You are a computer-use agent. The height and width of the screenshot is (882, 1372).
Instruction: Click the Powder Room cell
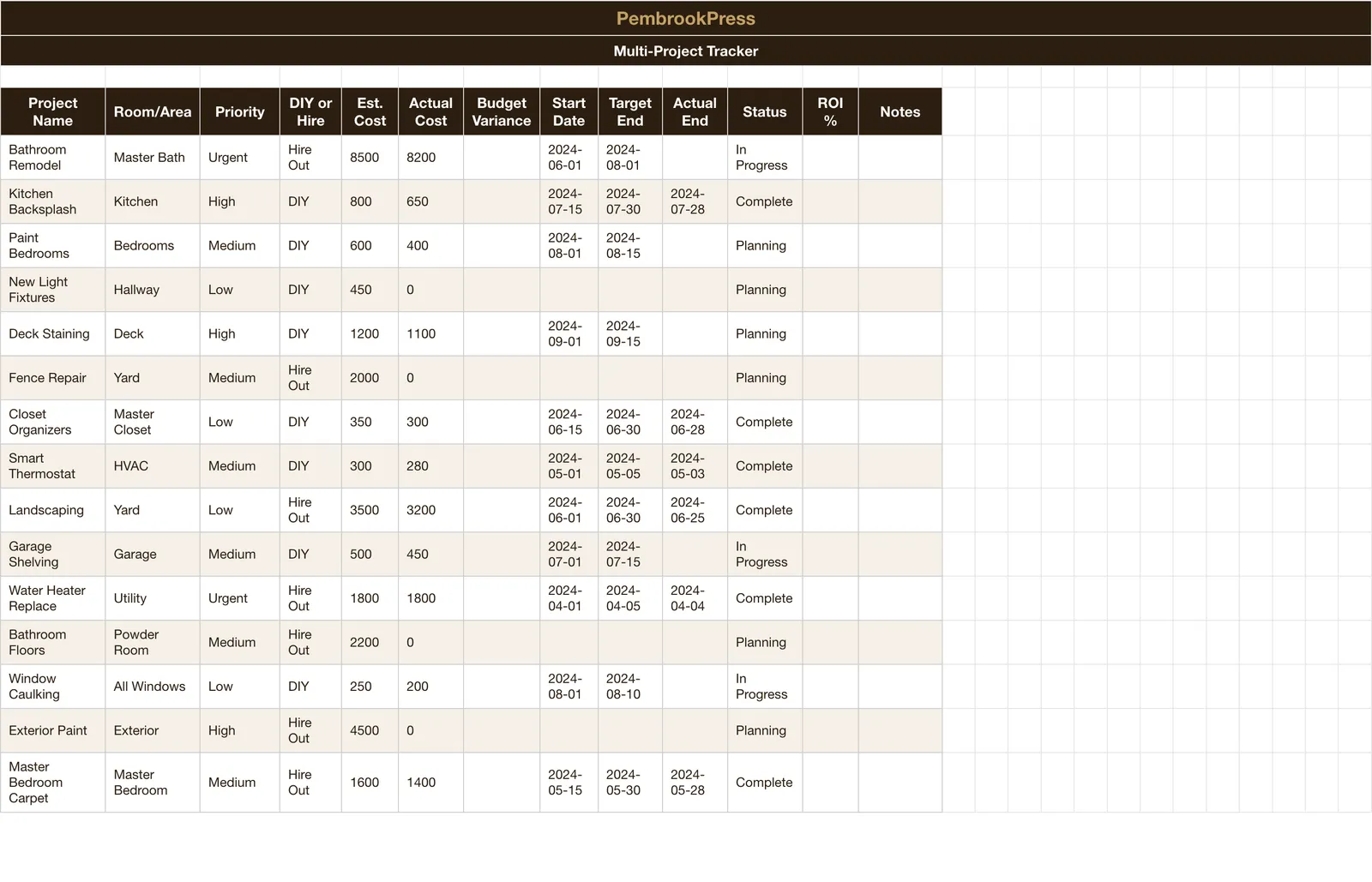[x=153, y=643]
